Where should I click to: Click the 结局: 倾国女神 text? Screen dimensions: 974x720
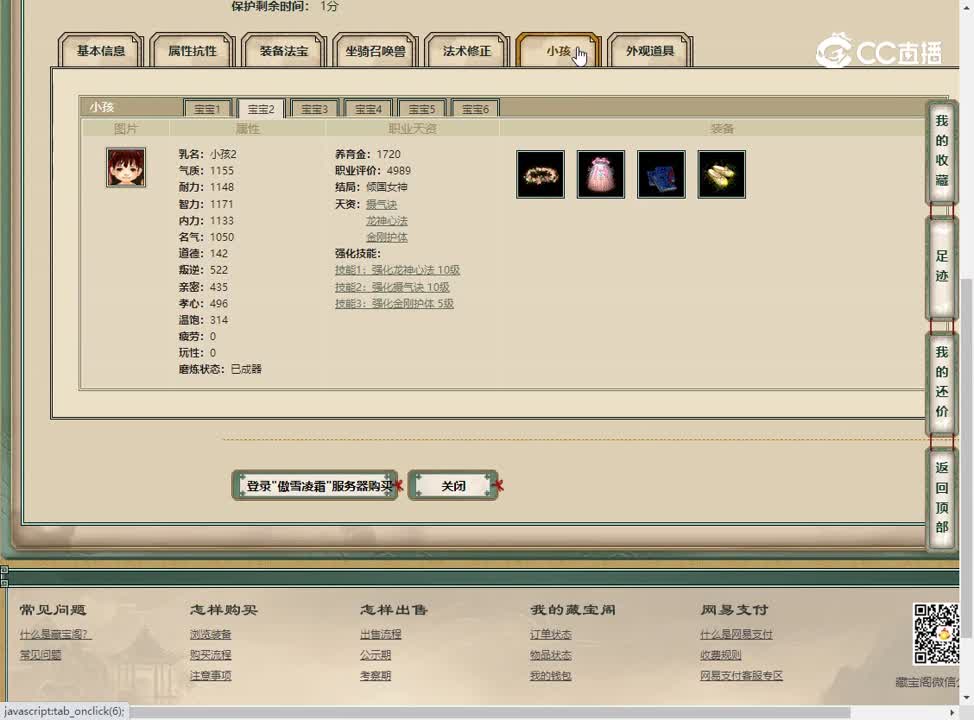371,187
